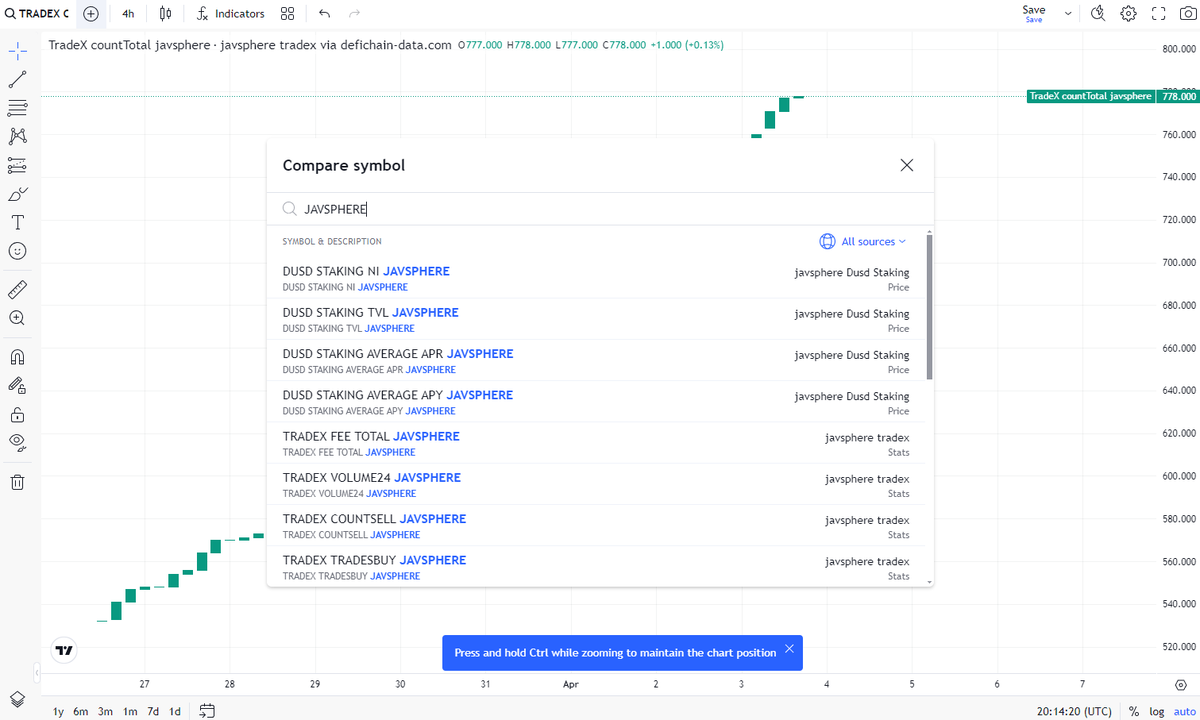The height and width of the screenshot is (720, 1200).
Task: Select DUSD STAKING TVL JAVSPHERE result
Action: point(596,320)
